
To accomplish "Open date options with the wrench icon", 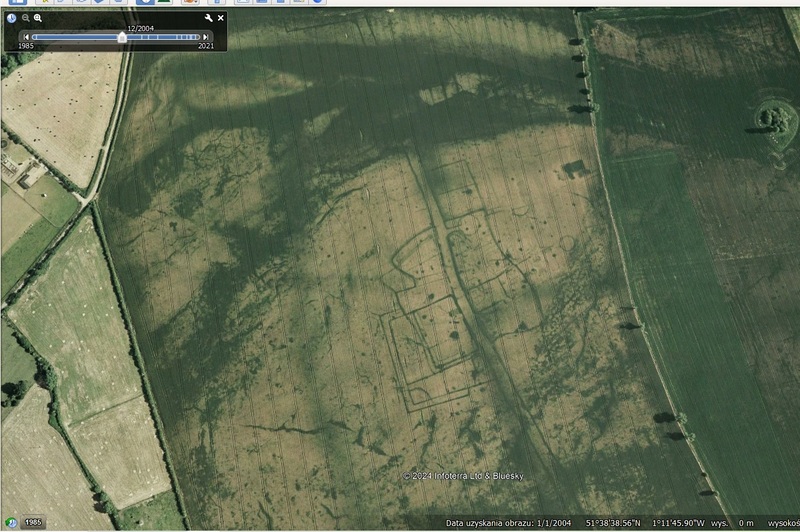I will point(208,18).
